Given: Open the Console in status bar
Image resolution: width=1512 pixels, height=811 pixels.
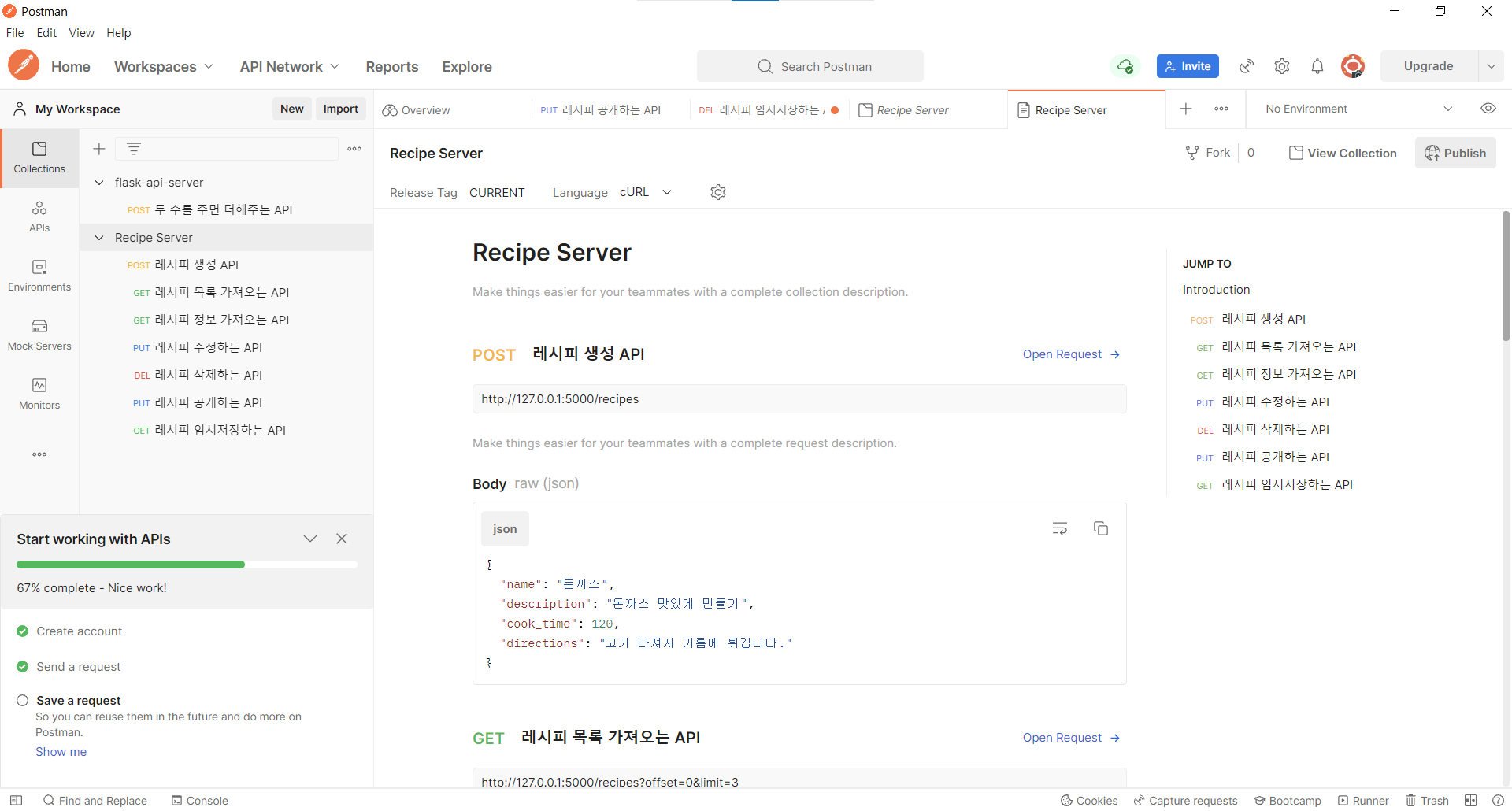Looking at the screenshot, I should click(200, 800).
